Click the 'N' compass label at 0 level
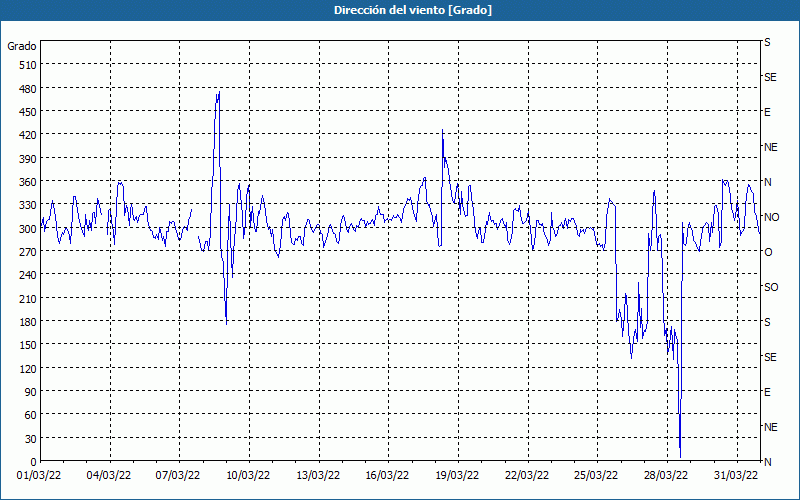The height and width of the screenshot is (500, 800). click(768, 462)
